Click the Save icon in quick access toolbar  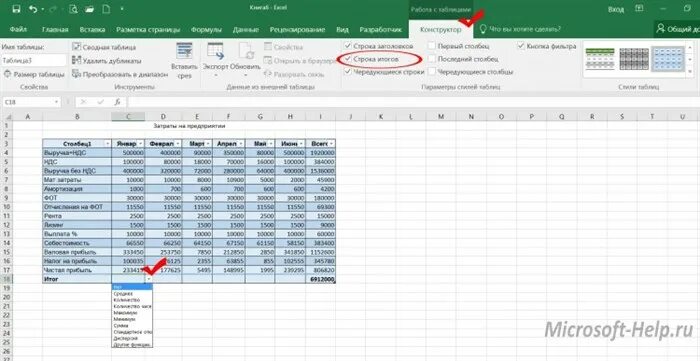16,9
